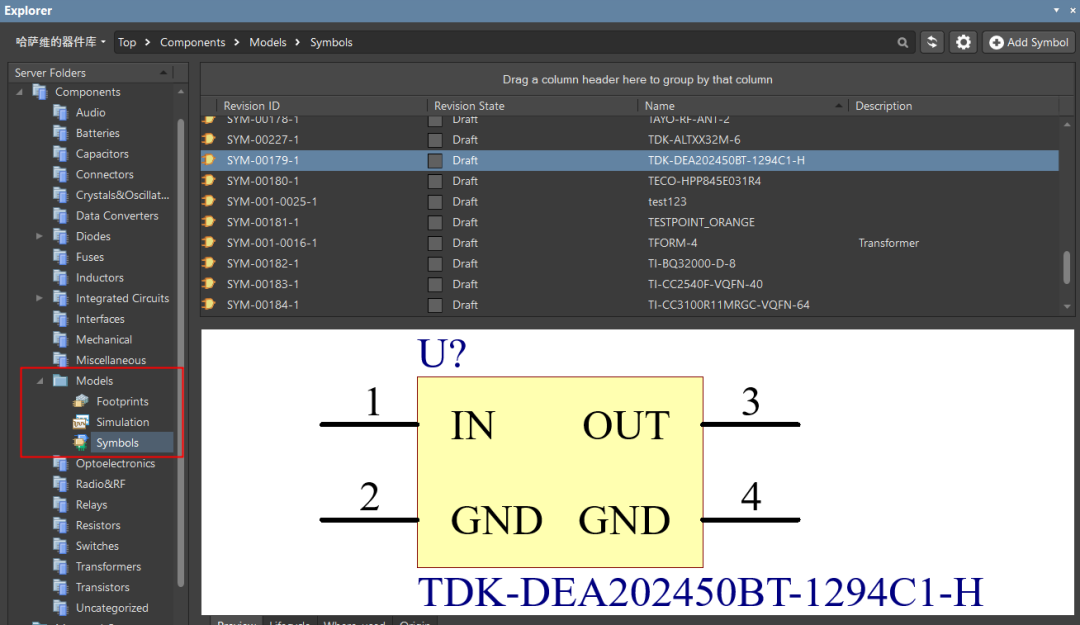
Task: Click the search magnifier icon
Action: tap(902, 43)
